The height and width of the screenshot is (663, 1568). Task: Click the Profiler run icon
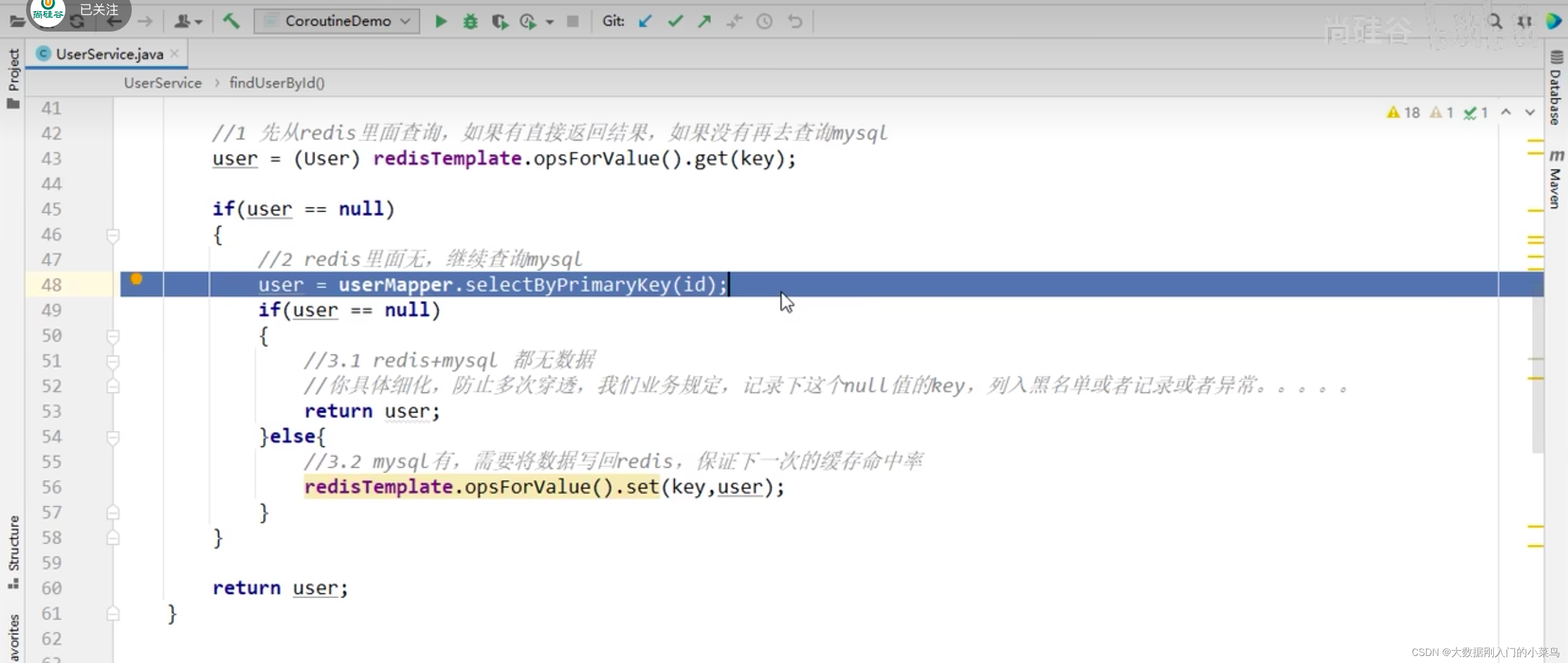[x=528, y=22]
